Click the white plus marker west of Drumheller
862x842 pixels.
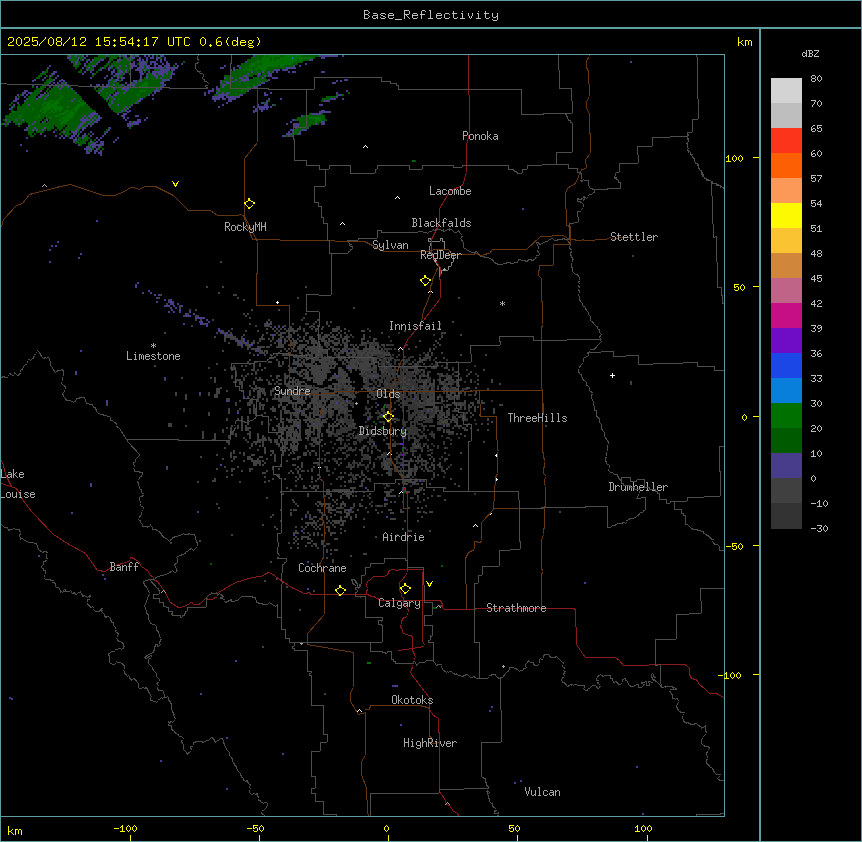[x=612, y=375]
